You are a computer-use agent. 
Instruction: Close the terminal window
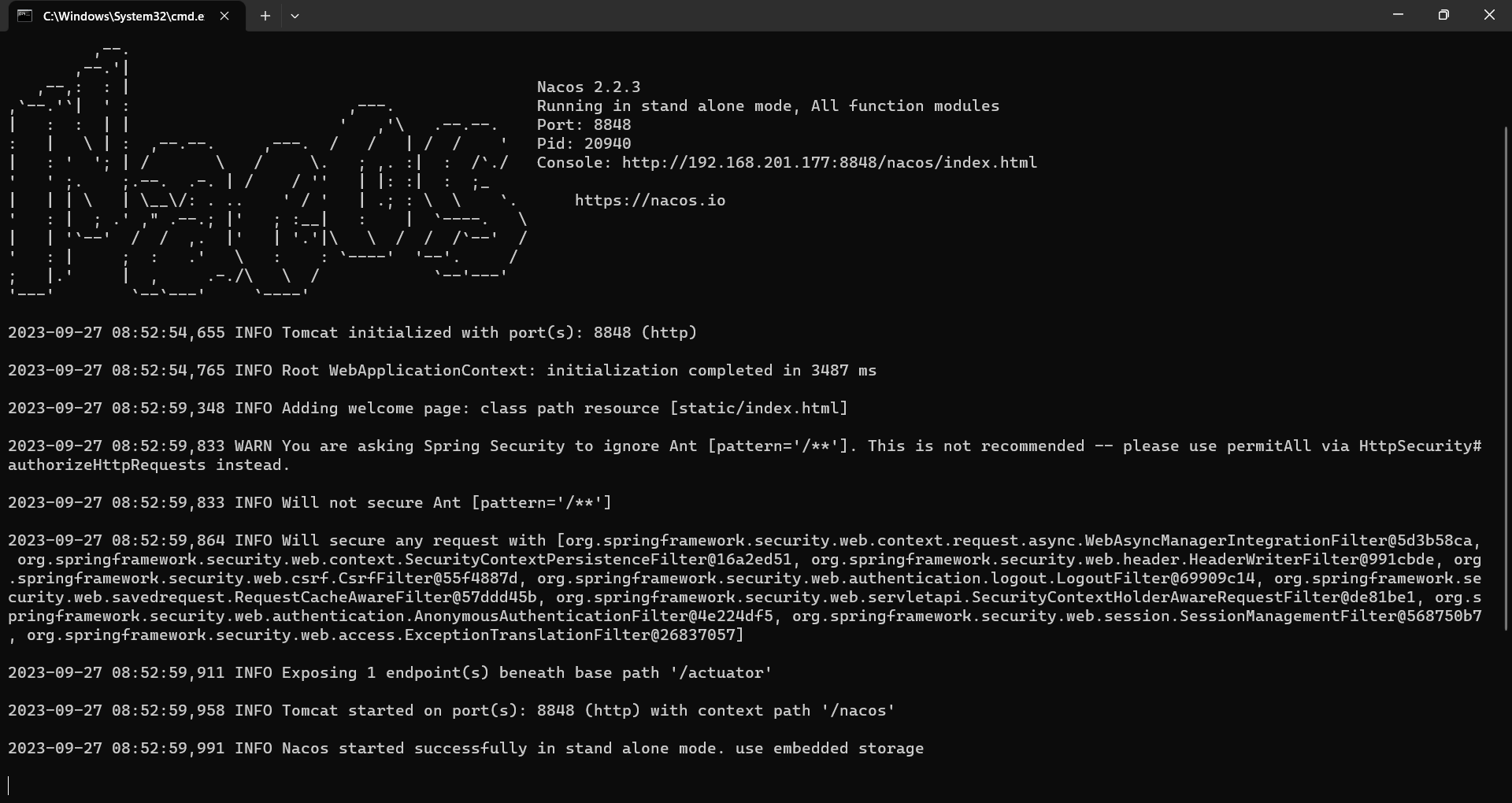click(1489, 15)
